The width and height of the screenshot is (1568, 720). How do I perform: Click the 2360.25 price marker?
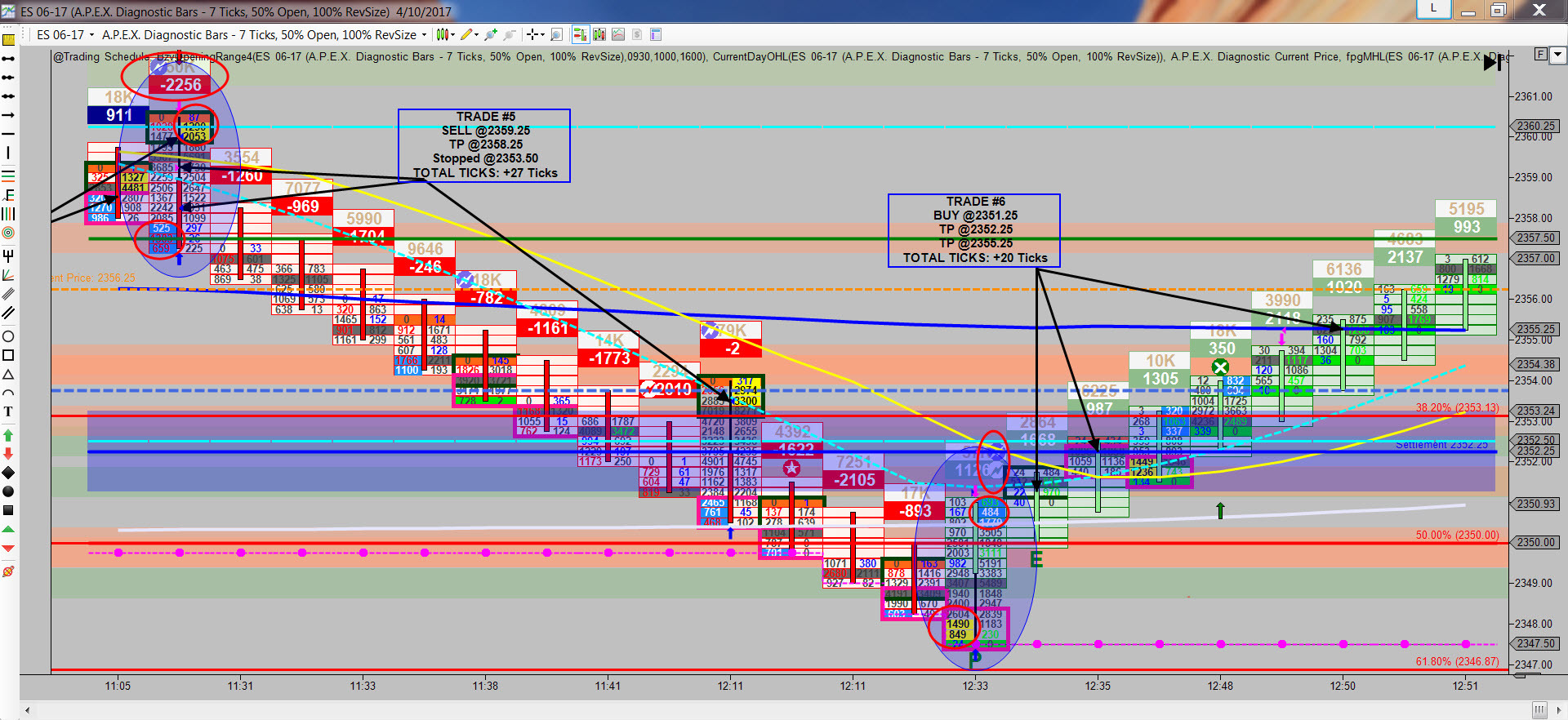pyautogui.click(x=1536, y=126)
